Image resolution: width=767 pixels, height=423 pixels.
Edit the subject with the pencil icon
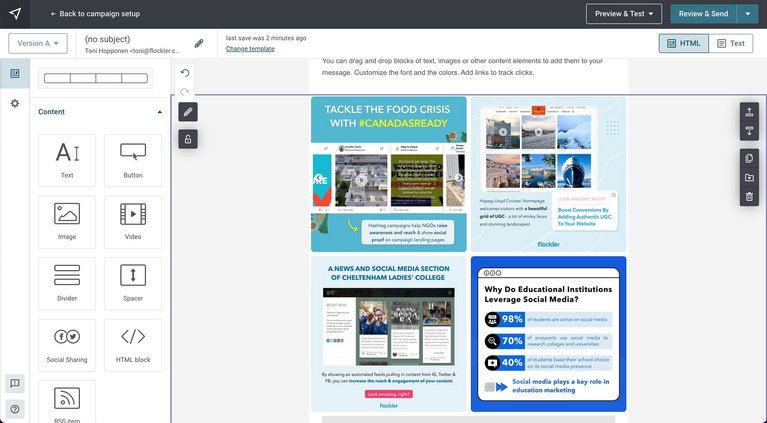(x=199, y=44)
